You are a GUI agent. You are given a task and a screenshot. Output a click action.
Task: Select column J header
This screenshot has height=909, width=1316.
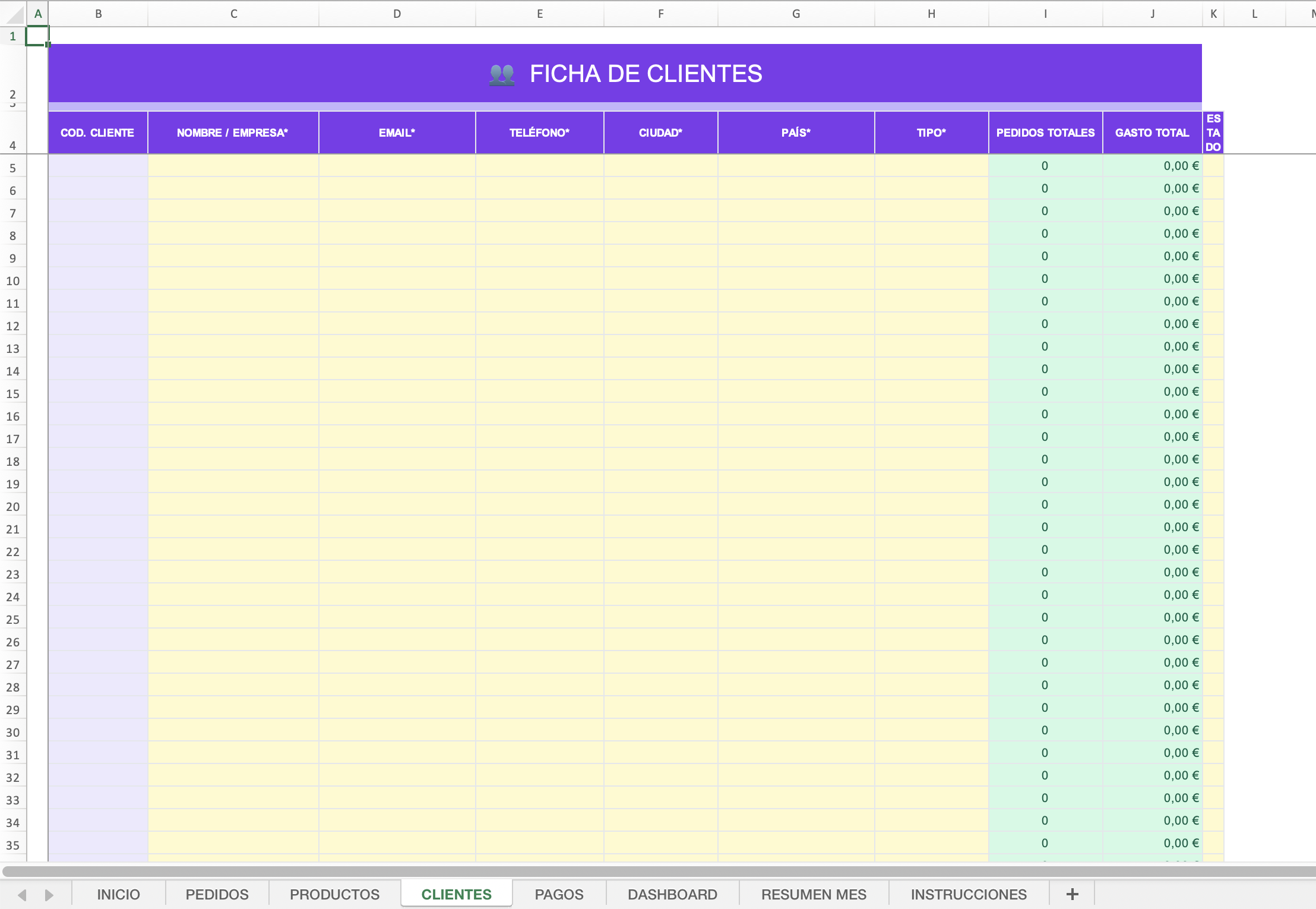pyautogui.click(x=1153, y=14)
